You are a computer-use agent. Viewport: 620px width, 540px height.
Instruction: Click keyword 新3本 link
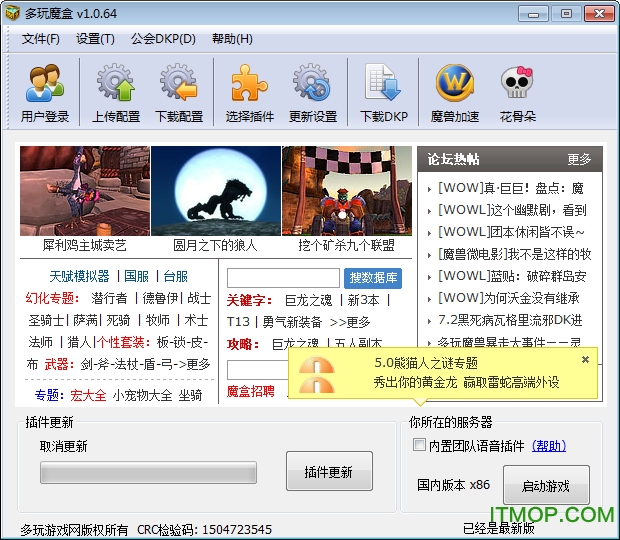point(363,300)
